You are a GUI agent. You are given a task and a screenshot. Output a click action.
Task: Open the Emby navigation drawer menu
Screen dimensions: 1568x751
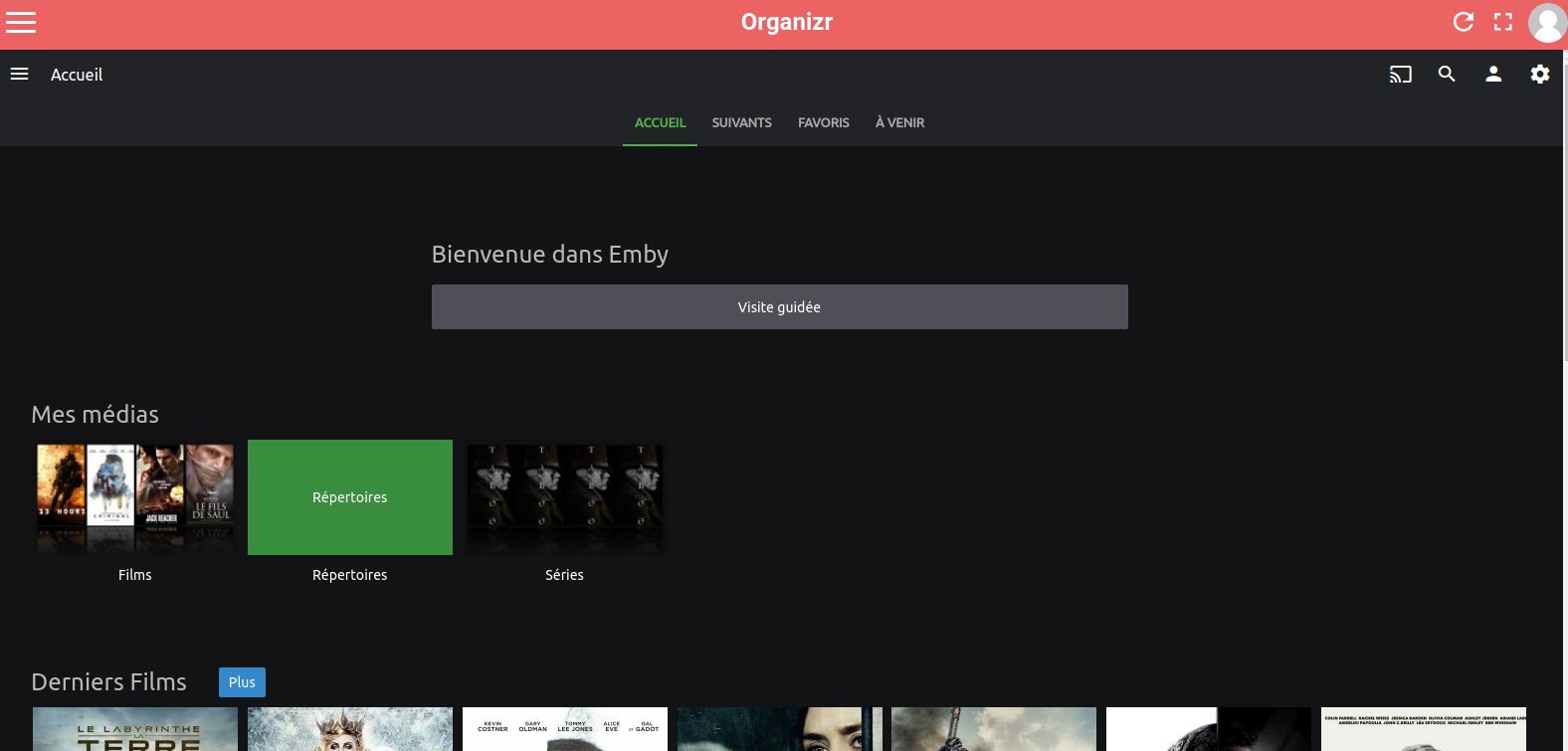pos(19,75)
